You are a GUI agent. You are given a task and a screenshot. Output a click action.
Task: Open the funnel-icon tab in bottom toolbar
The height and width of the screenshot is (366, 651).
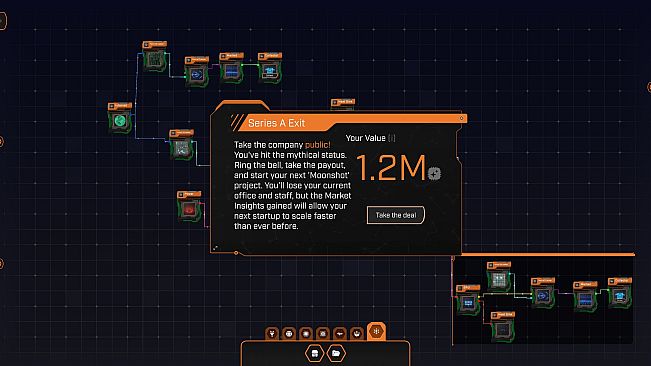tap(272, 333)
